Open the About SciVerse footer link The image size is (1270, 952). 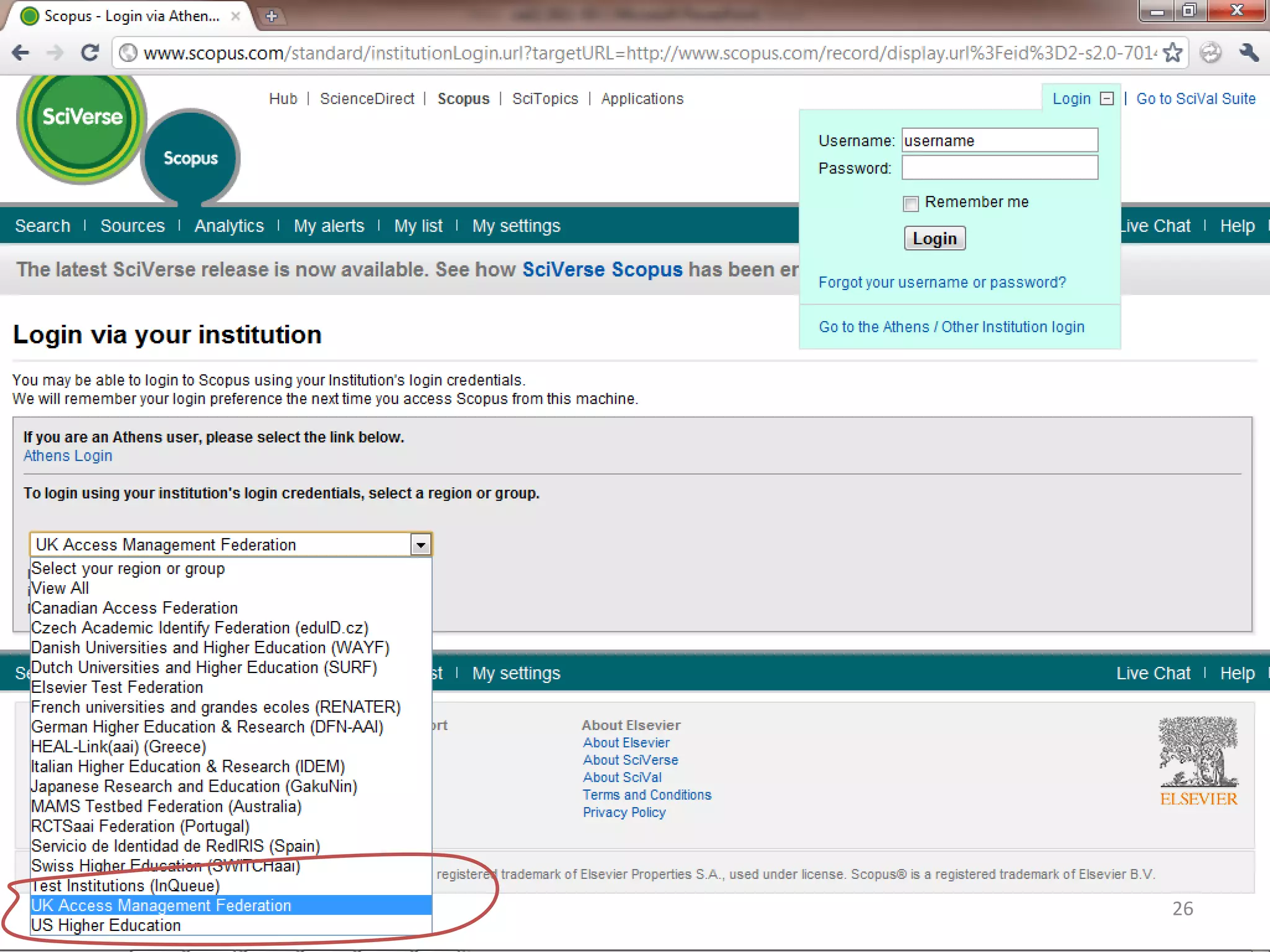click(631, 760)
